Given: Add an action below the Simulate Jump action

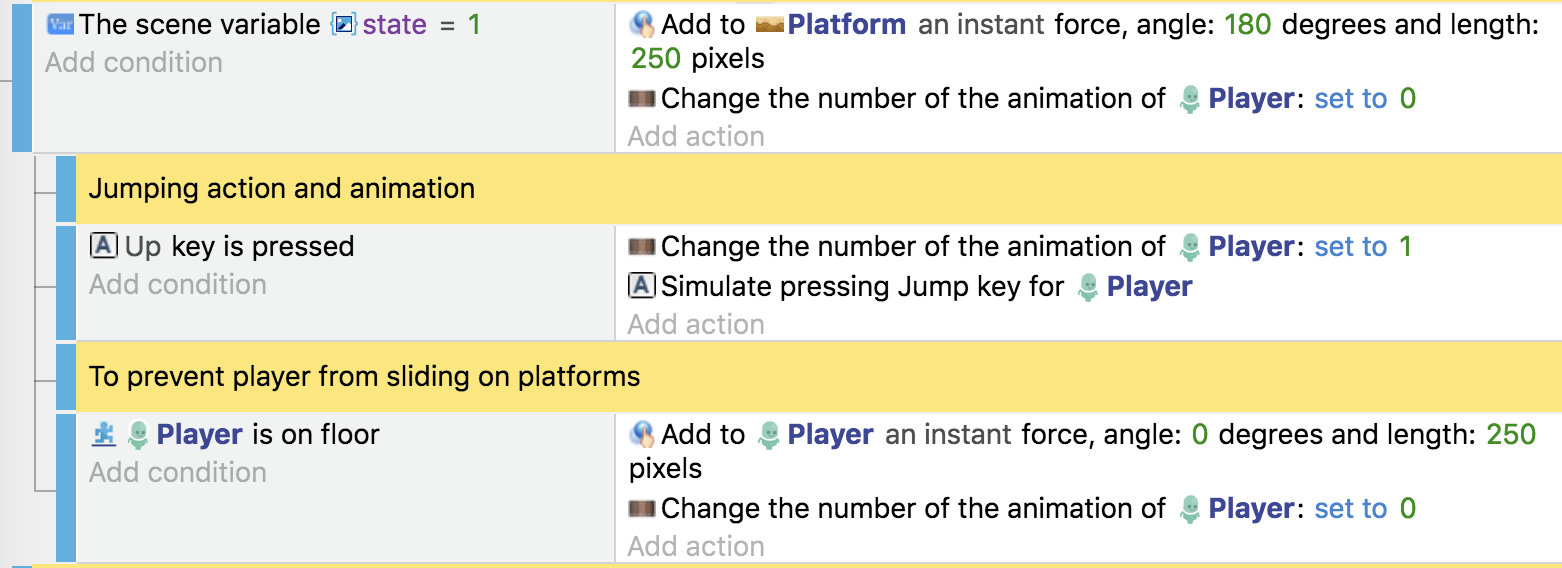Looking at the screenshot, I should click(696, 324).
